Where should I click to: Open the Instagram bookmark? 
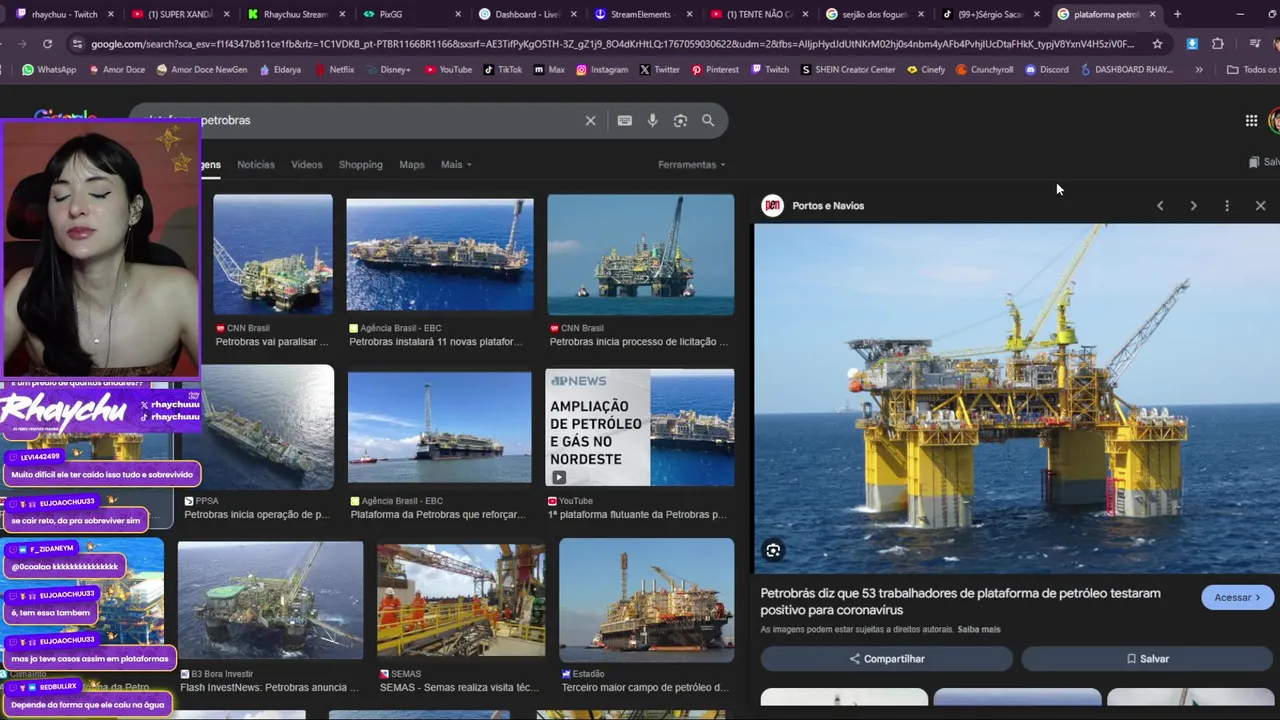click(x=602, y=70)
